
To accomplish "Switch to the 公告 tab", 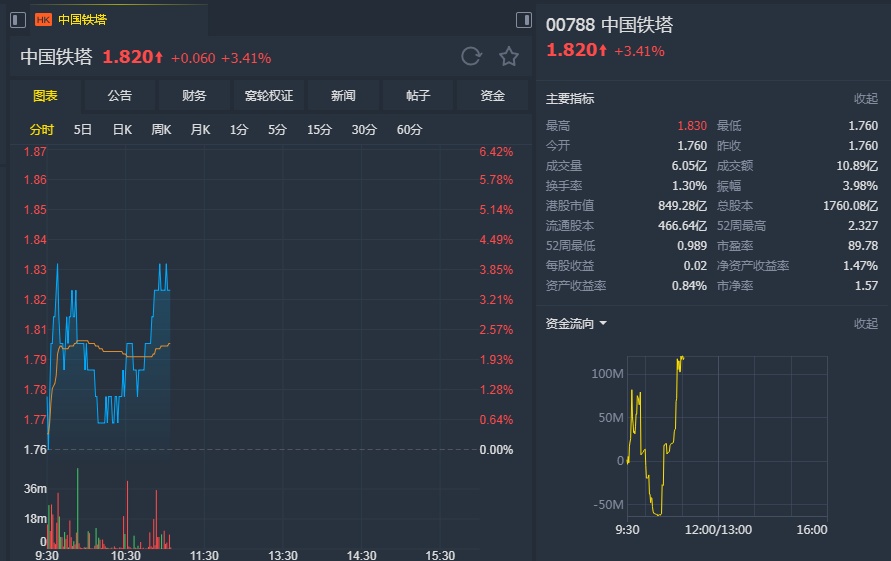I will click(x=120, y=96).
